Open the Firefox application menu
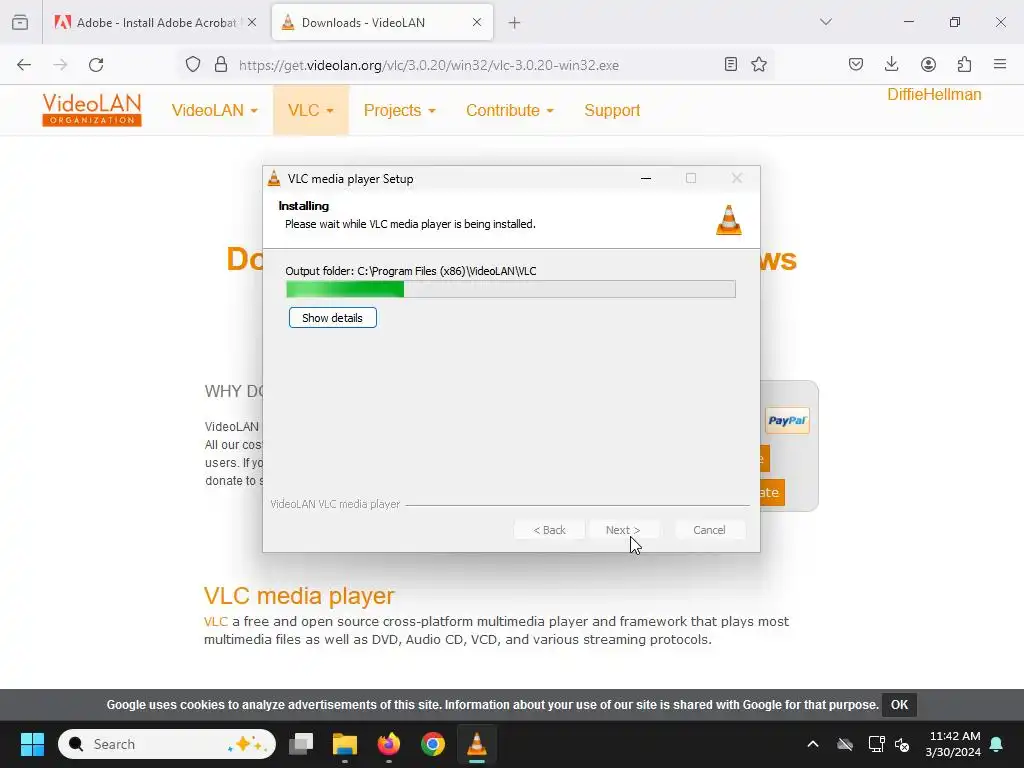 click(x=1000, y=64)
